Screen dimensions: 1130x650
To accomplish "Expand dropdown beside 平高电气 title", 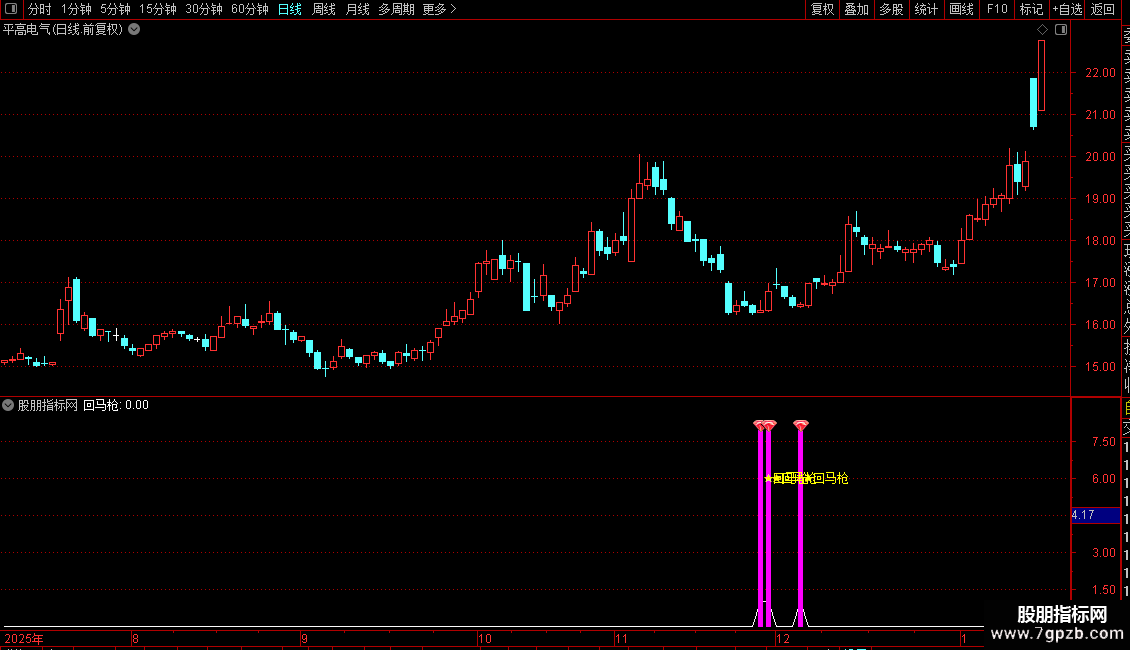I will click(134, 30).
